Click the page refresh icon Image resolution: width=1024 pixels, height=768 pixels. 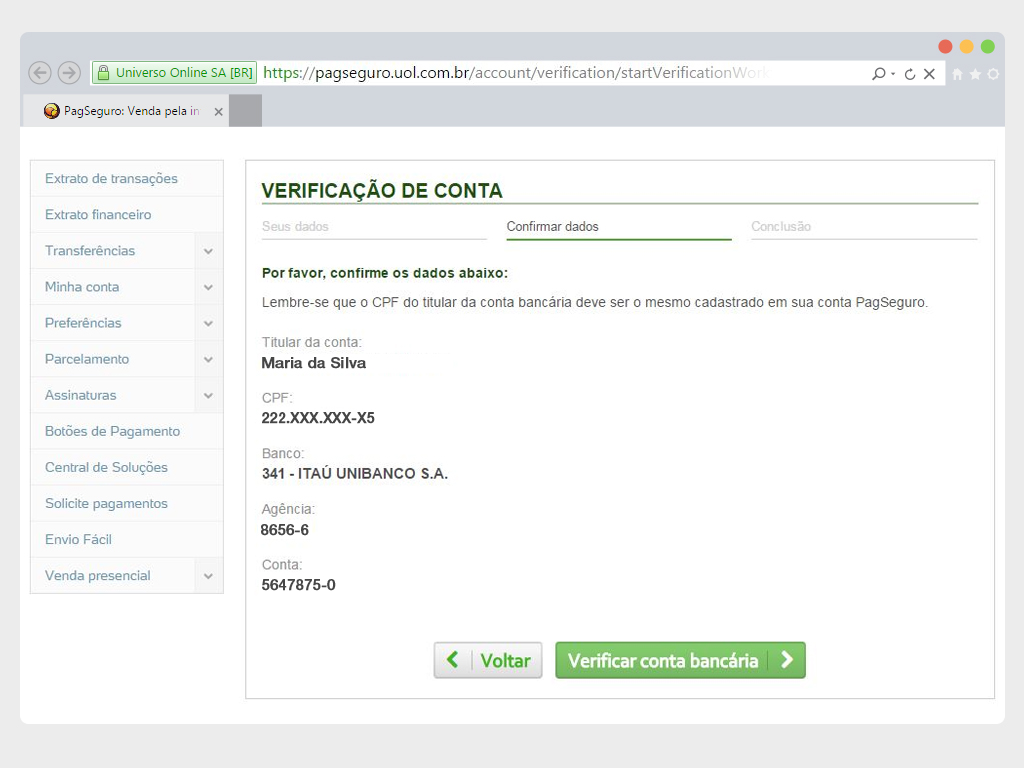pos(910,74)
